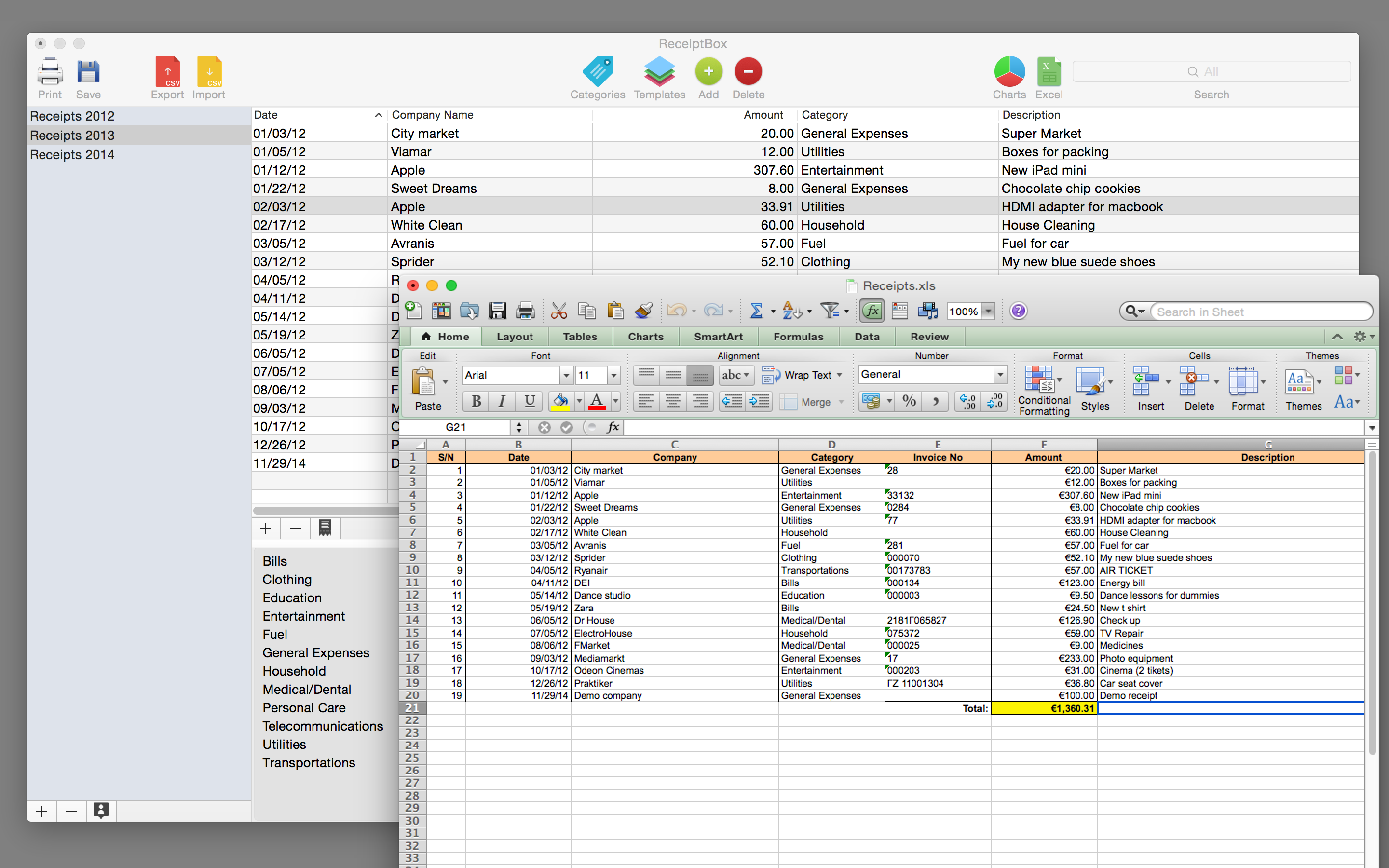Toggle Bold formatting in Font group

[476, 401]
